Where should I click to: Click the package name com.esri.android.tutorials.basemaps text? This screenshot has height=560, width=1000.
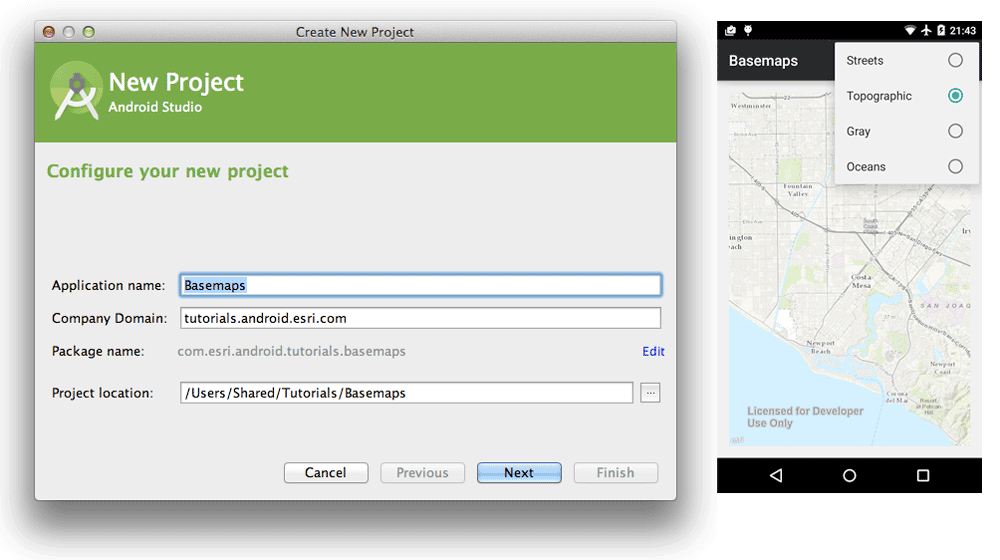291,351
